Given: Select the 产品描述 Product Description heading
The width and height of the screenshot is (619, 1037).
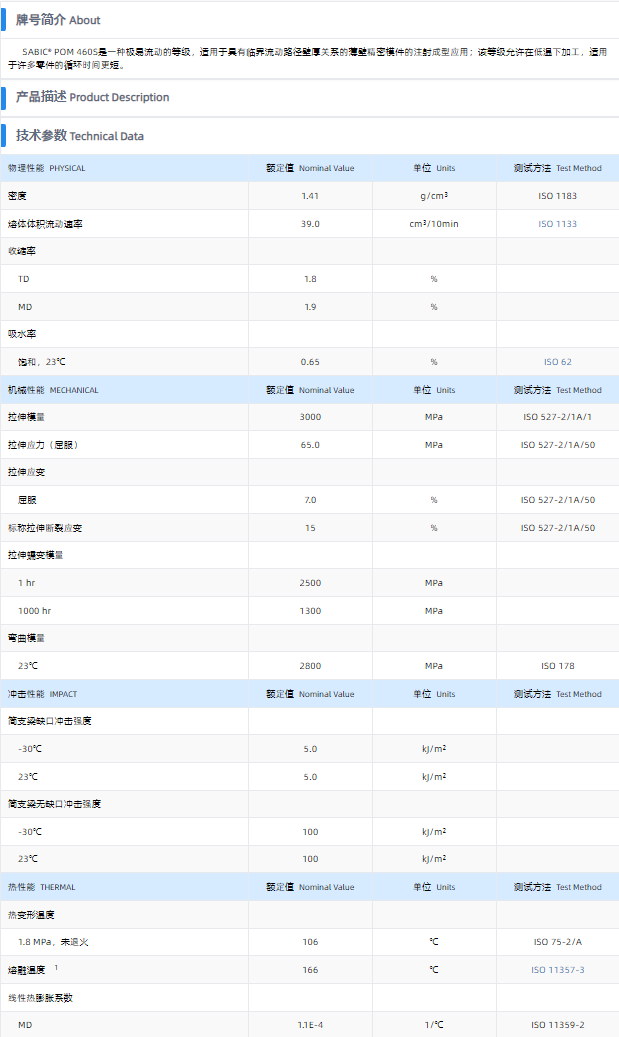Looking at the screenshot, I should pos(92,97).
